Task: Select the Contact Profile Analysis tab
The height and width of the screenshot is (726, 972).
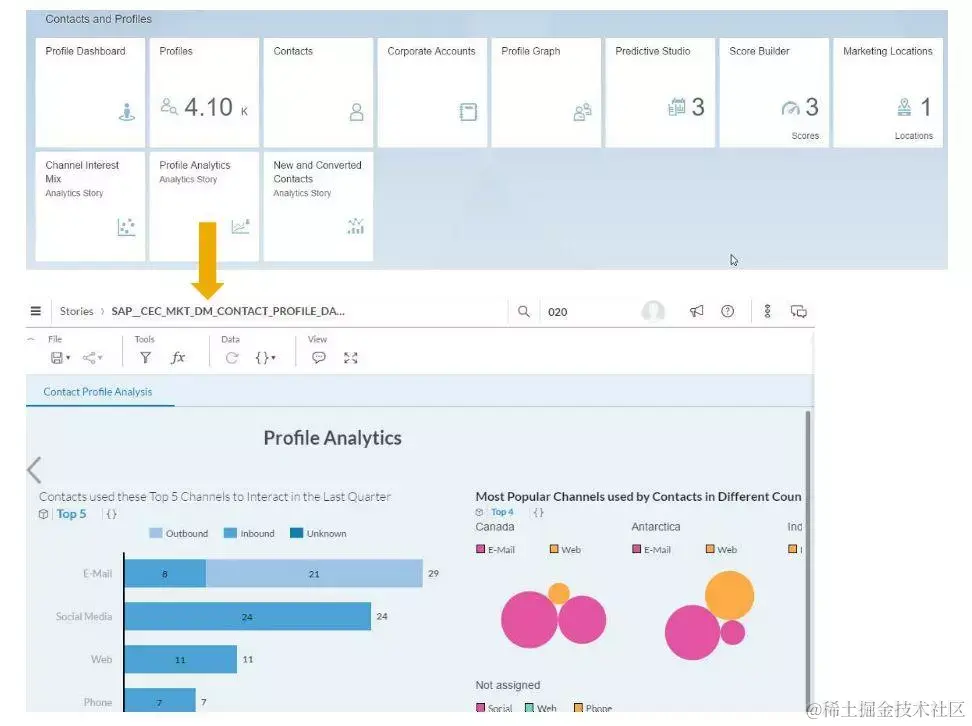Action: (97, 392)
